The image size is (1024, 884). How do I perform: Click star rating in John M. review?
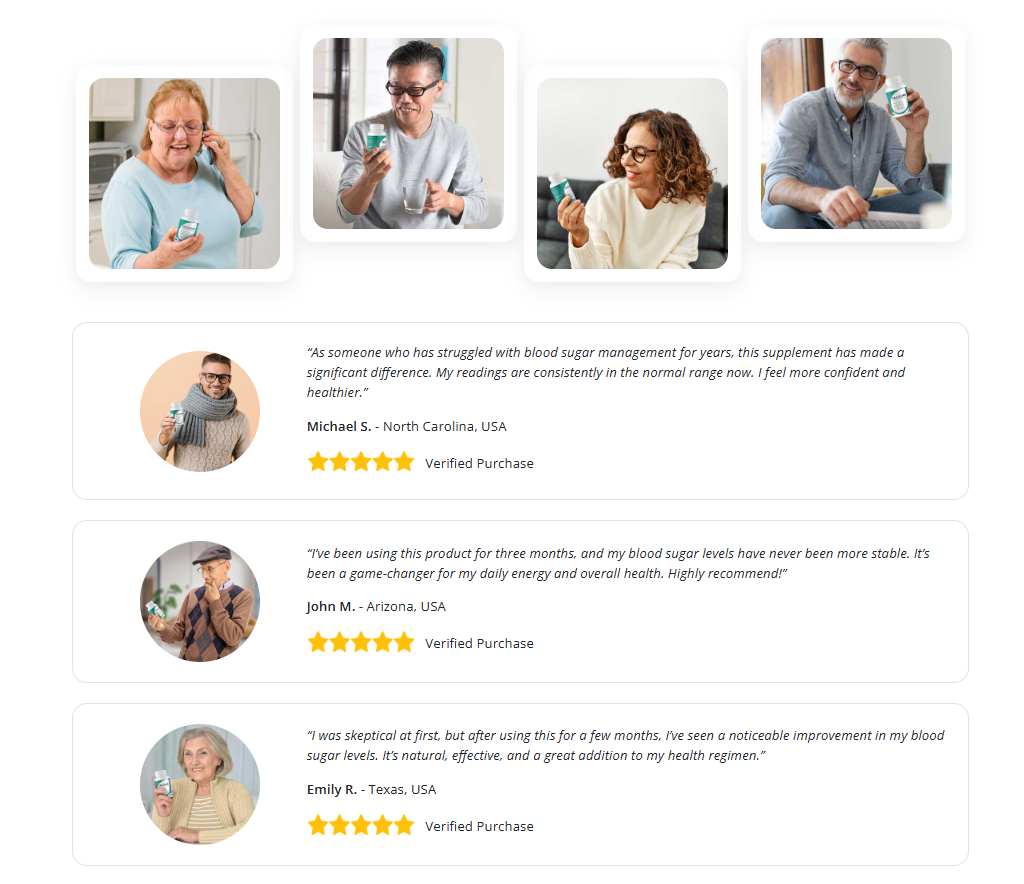360,642
